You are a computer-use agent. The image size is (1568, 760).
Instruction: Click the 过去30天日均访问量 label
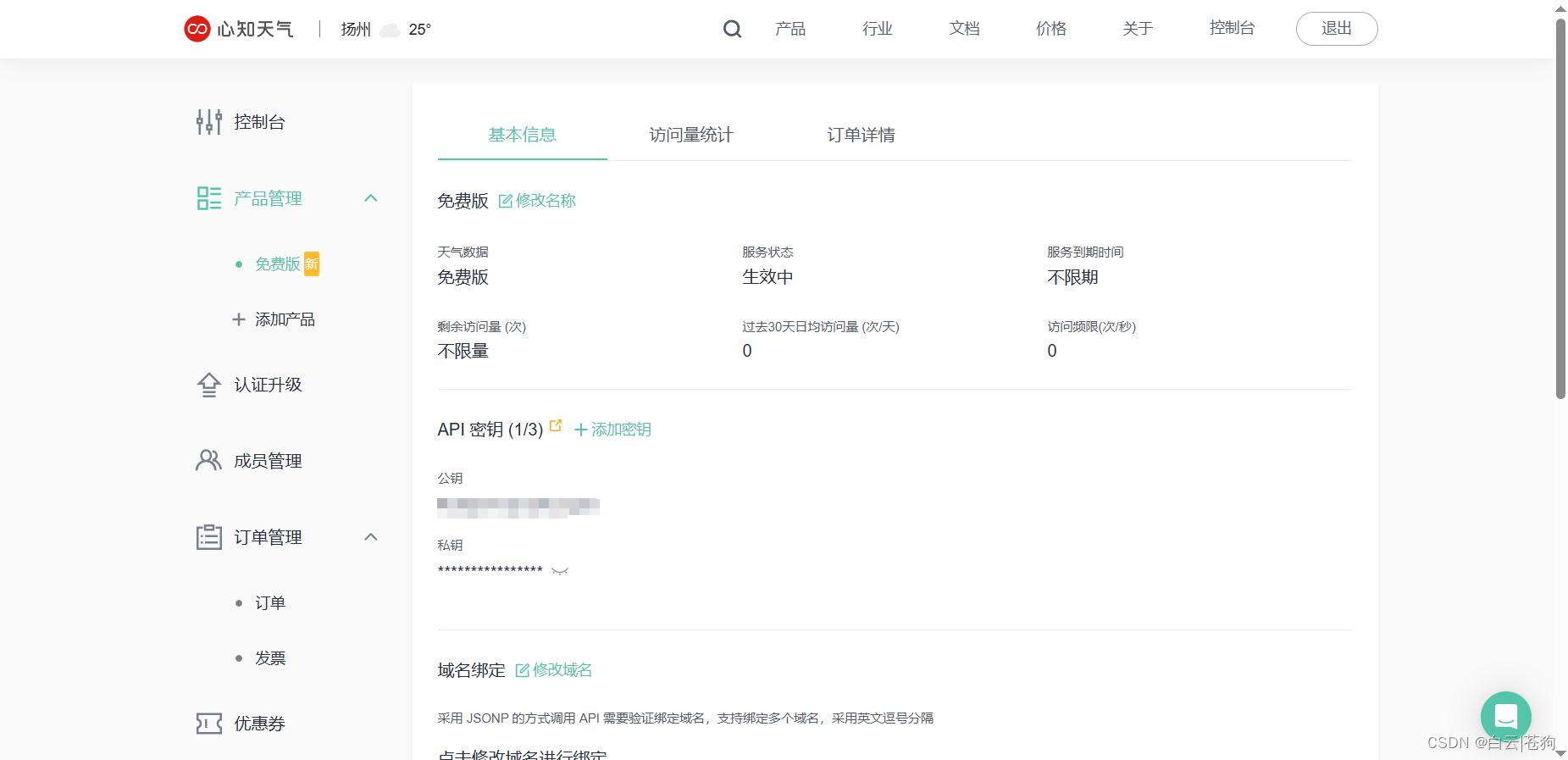[x=821, y=326]
